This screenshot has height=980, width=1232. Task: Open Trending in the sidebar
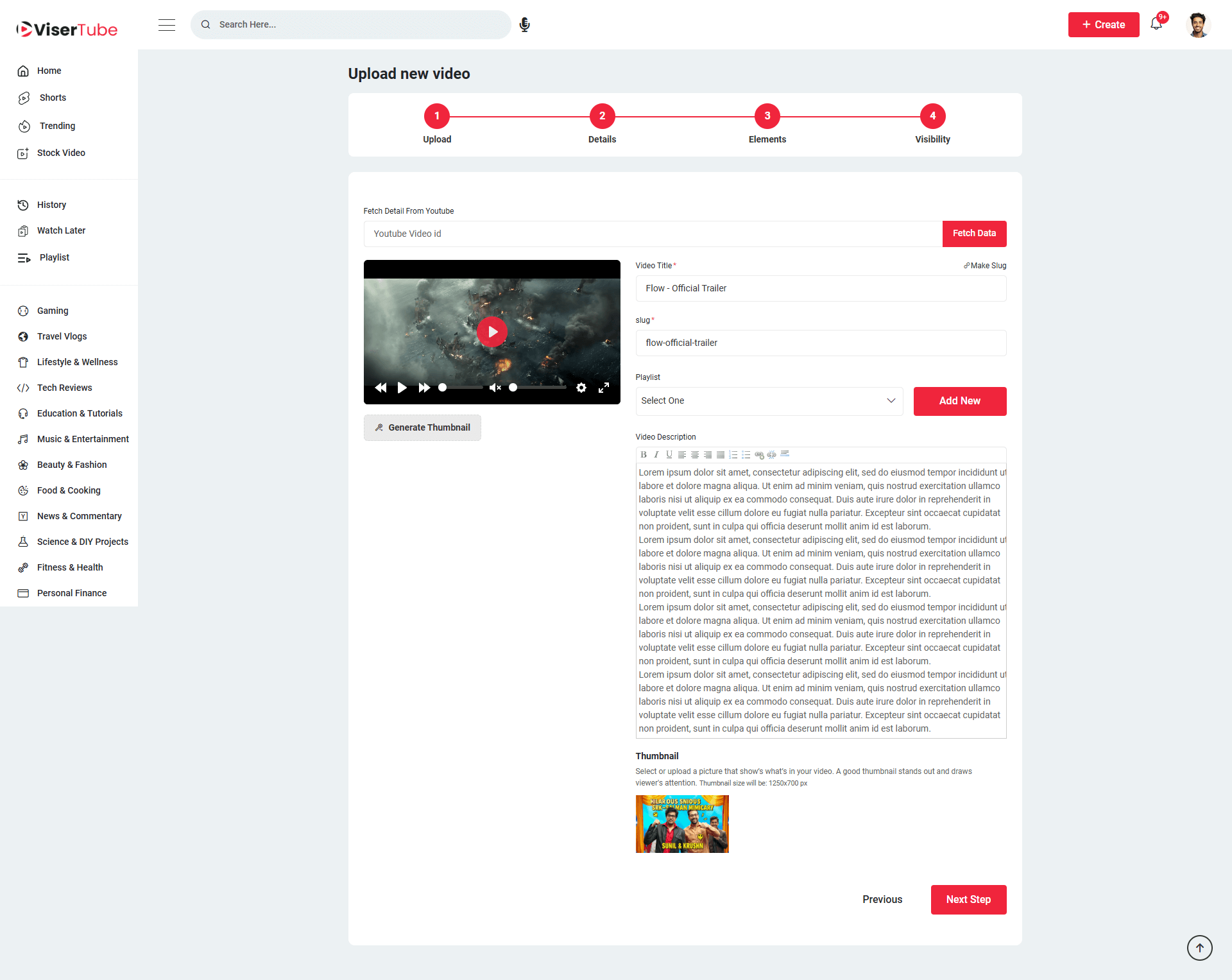point(57,126)
